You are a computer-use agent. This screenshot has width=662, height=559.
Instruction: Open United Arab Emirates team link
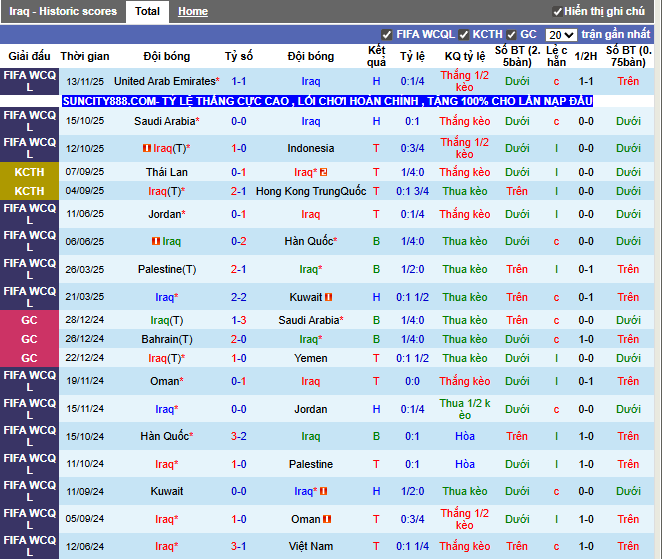[x=165, y=81]
